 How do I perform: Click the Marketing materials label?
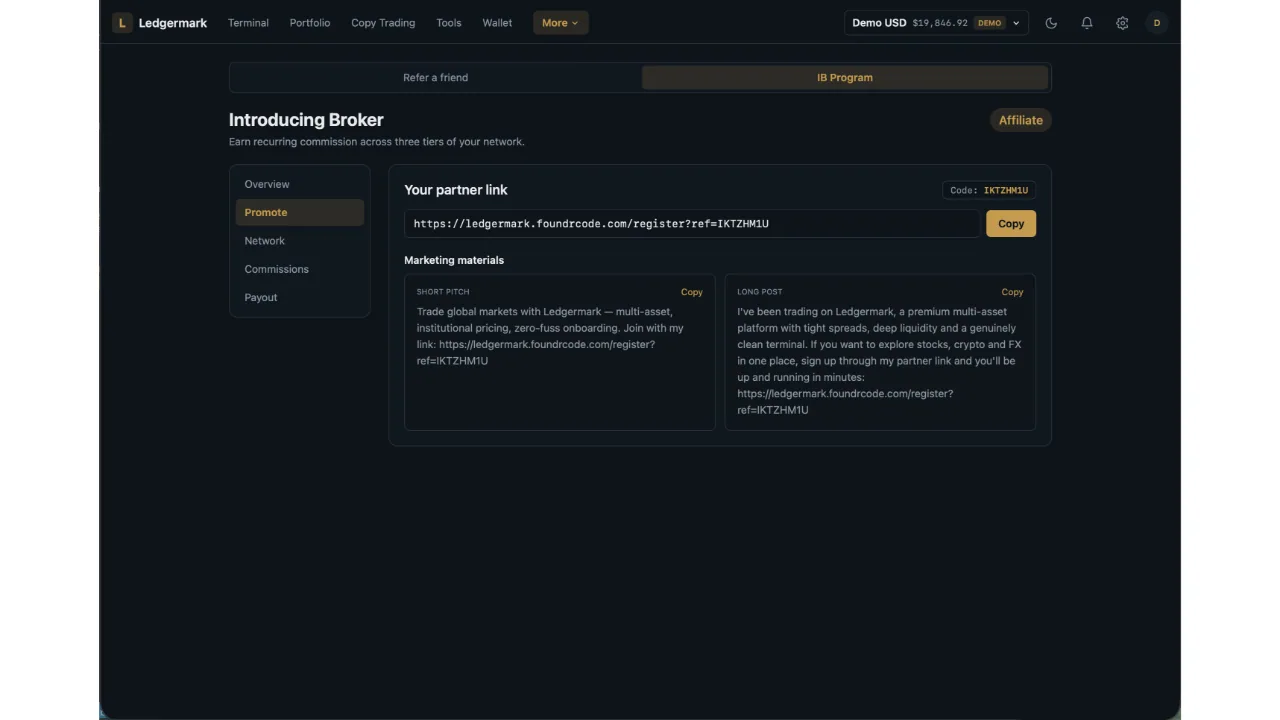[x=454, y=260]
